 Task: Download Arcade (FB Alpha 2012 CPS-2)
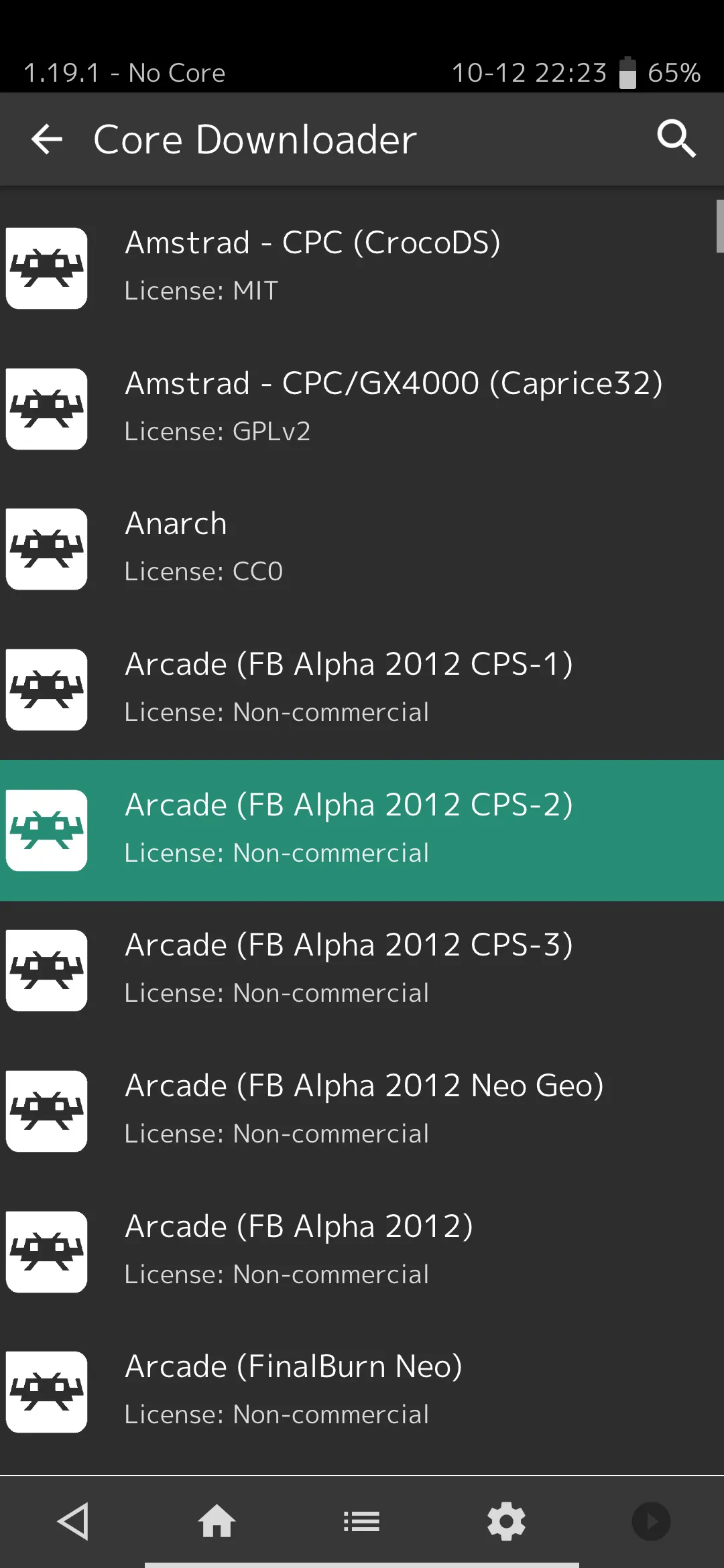point(362,830)
